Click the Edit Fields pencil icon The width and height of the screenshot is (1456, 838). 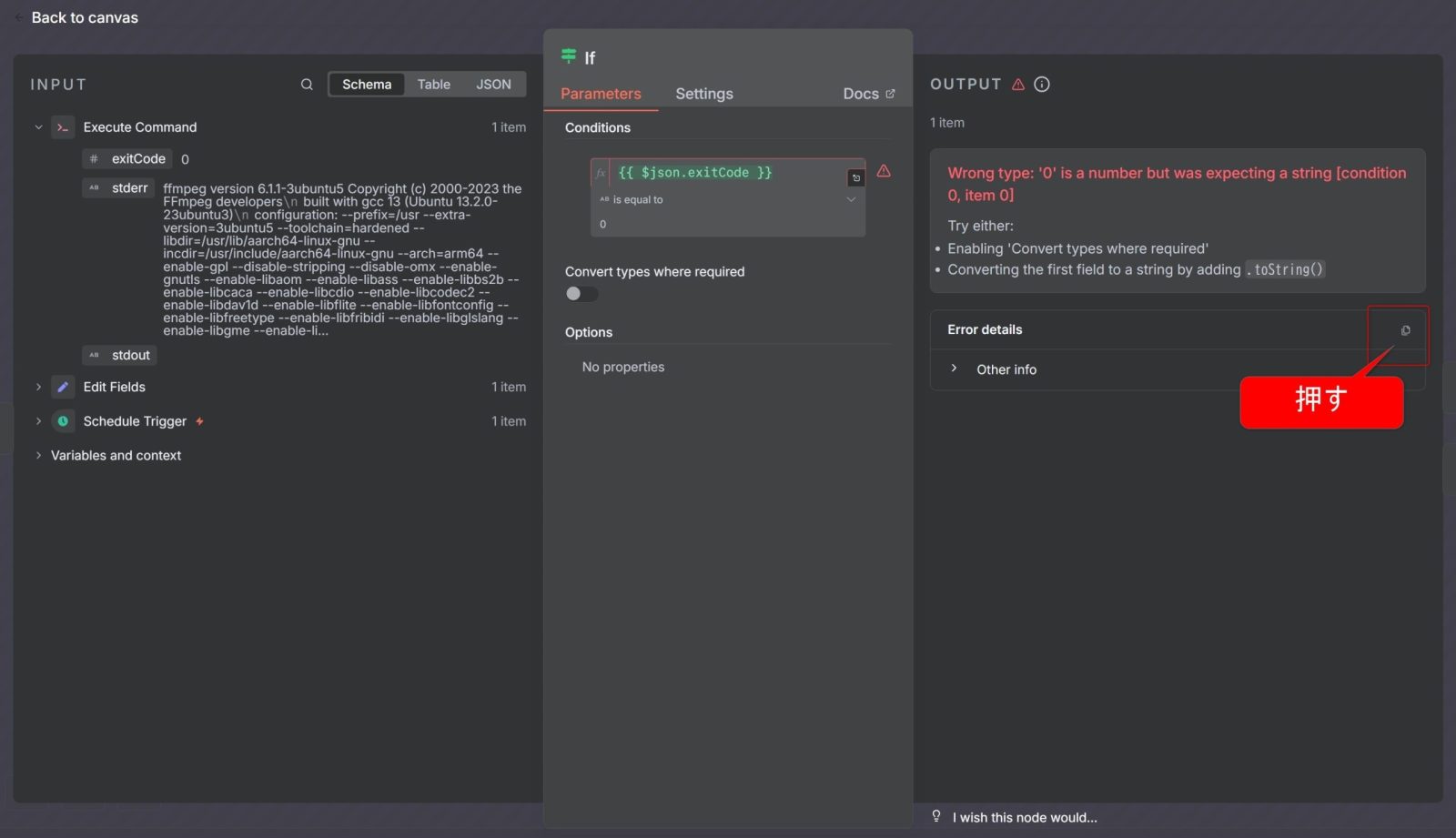[x=63, y=387]
